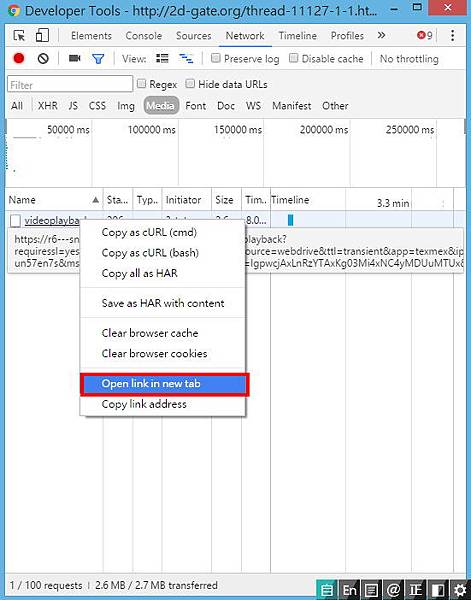
Task: Click the blue bar in the Timeline column
Action: point(290,220)
